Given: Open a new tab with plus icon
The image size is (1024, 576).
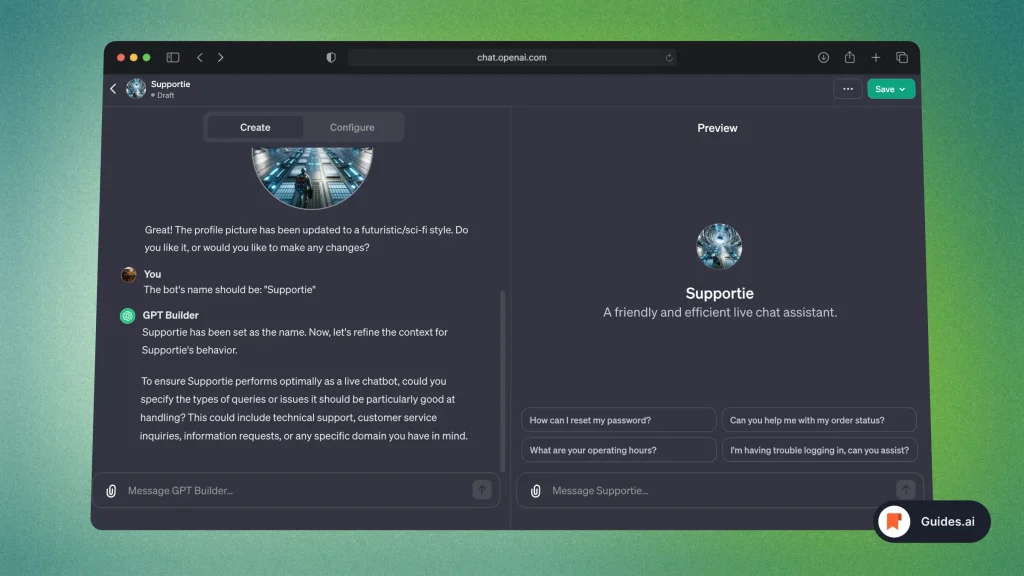Looking at the screenshot, I should pyautogui.click(x=876, y=57).
